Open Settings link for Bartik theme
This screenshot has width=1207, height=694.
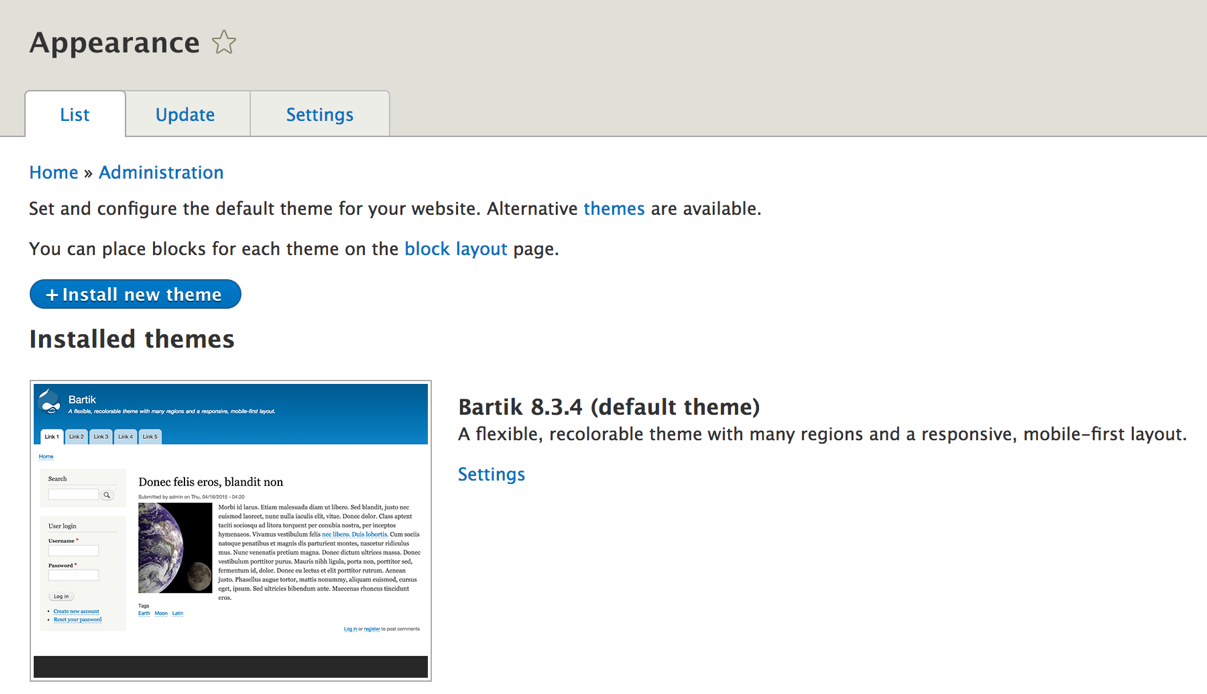(x=491, y=475)
